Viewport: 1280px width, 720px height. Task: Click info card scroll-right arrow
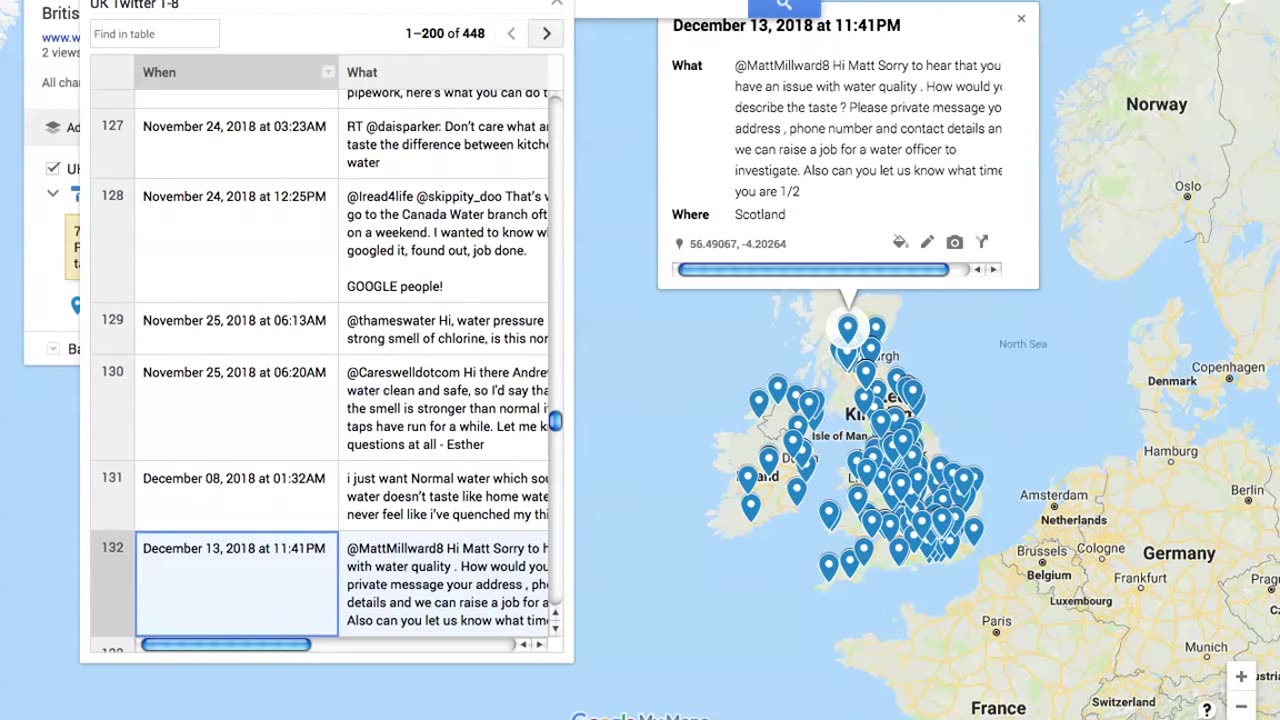click(x=993, y=269)
